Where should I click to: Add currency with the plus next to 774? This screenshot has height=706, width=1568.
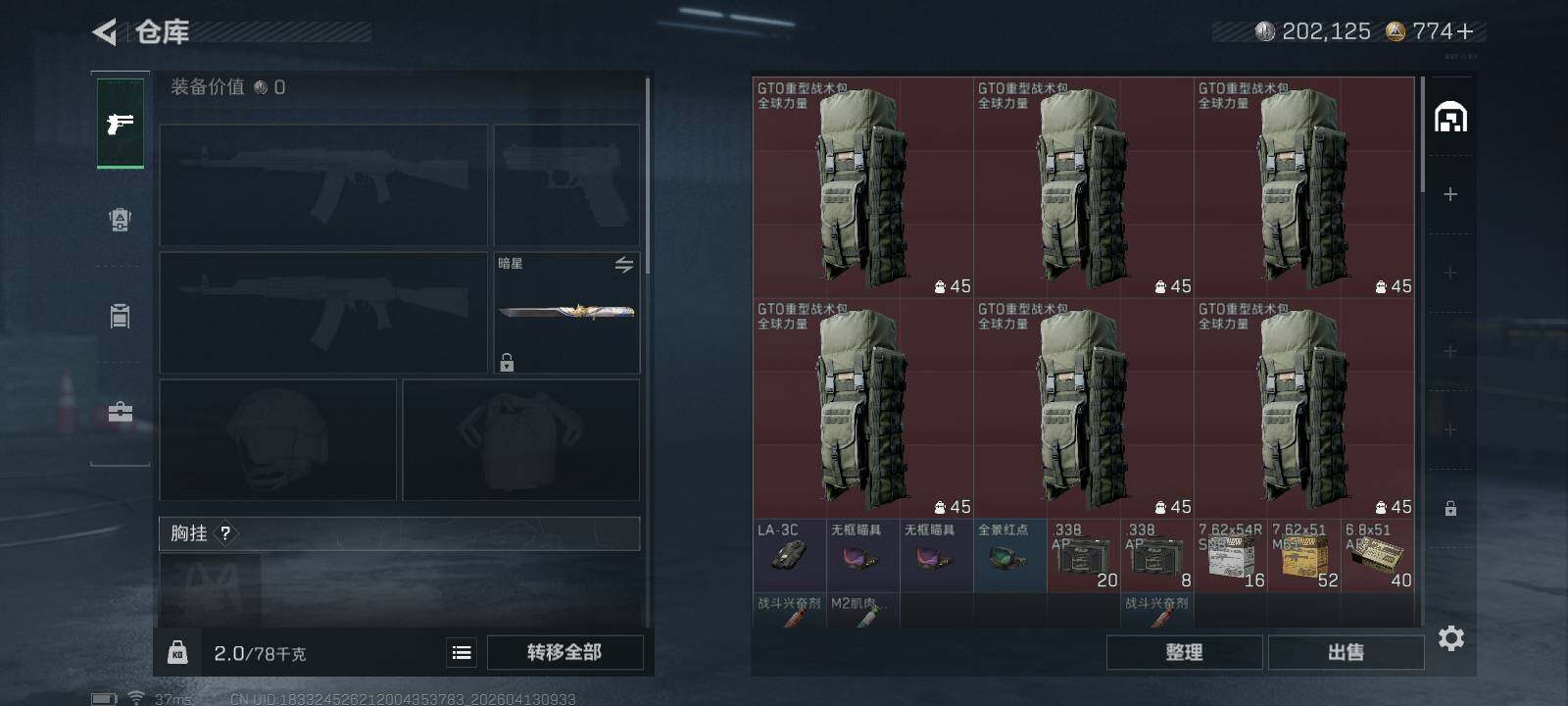[x=1465, y=31]
